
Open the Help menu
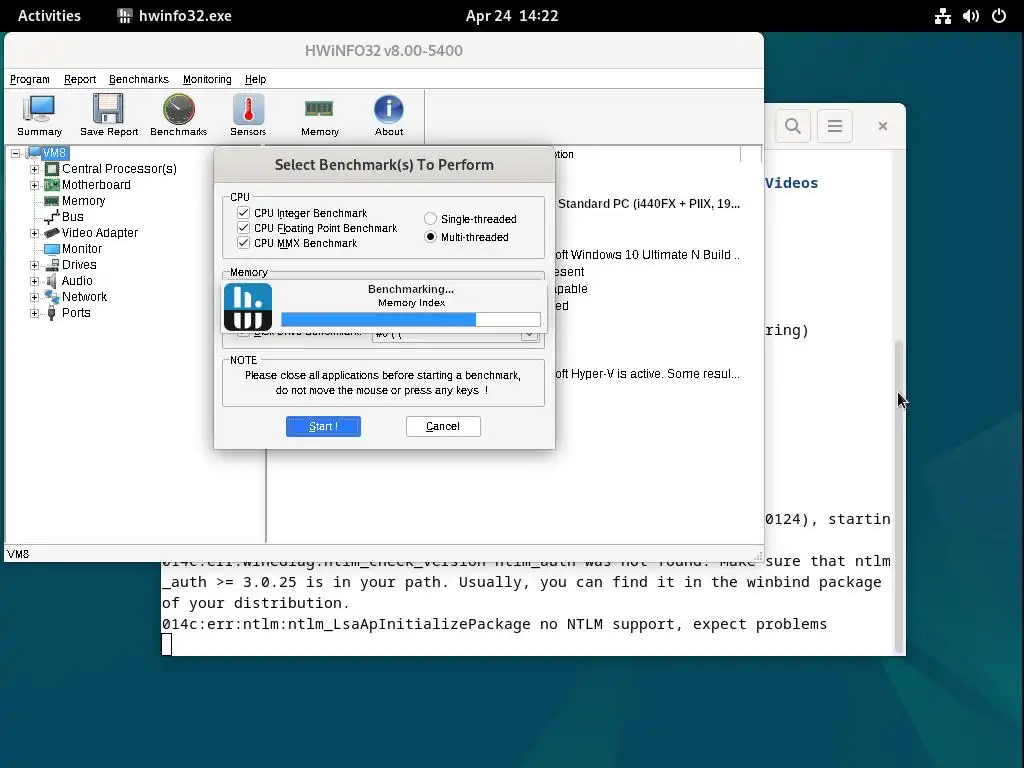click(255, 79)
